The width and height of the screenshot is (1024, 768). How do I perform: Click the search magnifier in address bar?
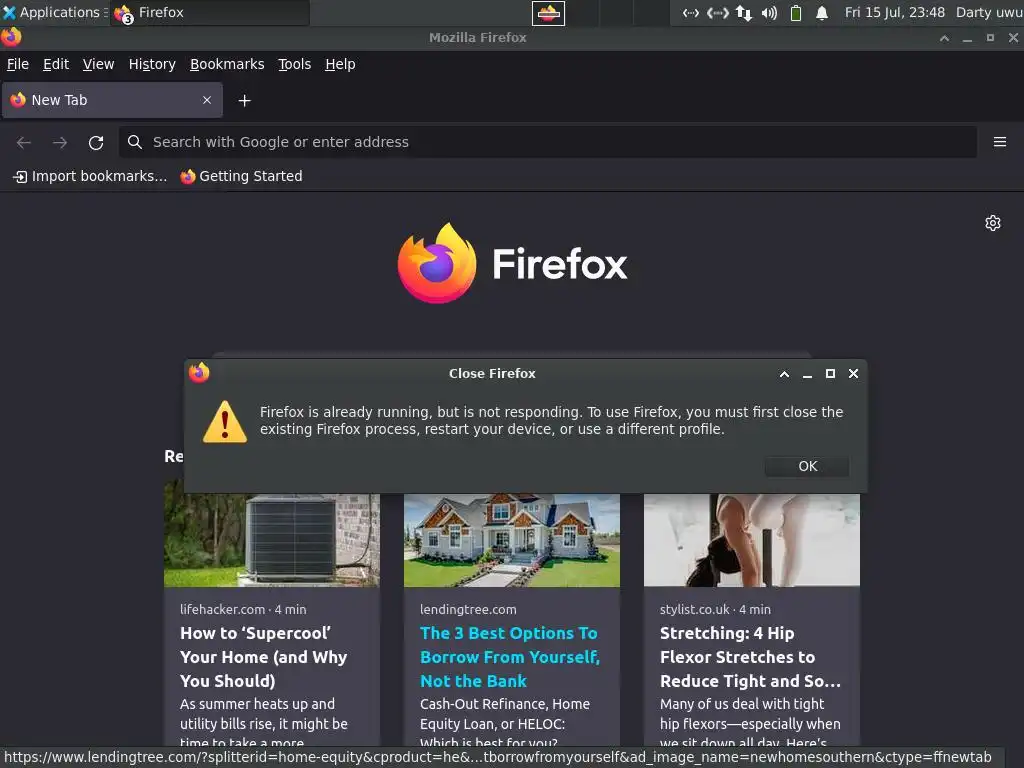pos(135,142)
